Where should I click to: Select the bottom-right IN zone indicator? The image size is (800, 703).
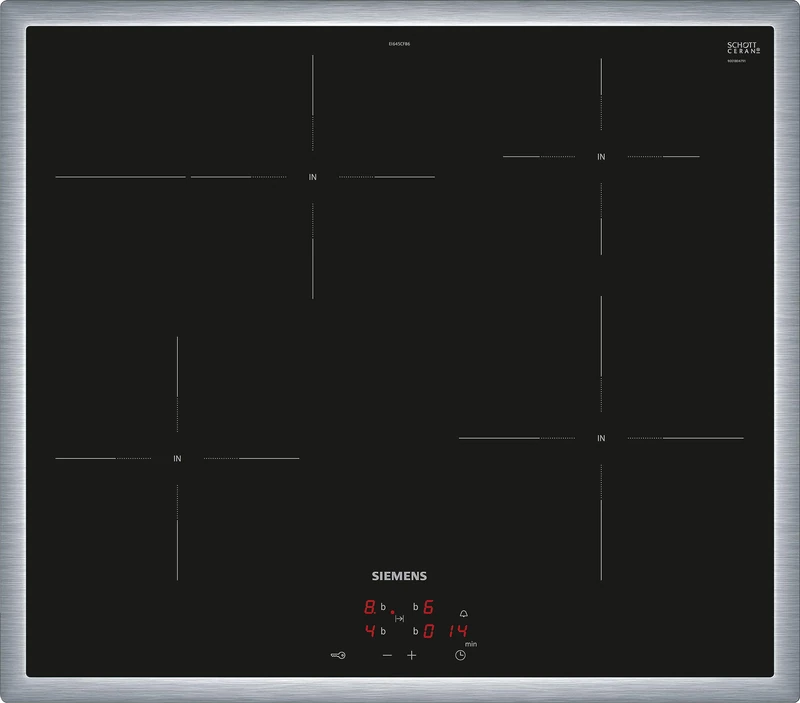(600, 437)
